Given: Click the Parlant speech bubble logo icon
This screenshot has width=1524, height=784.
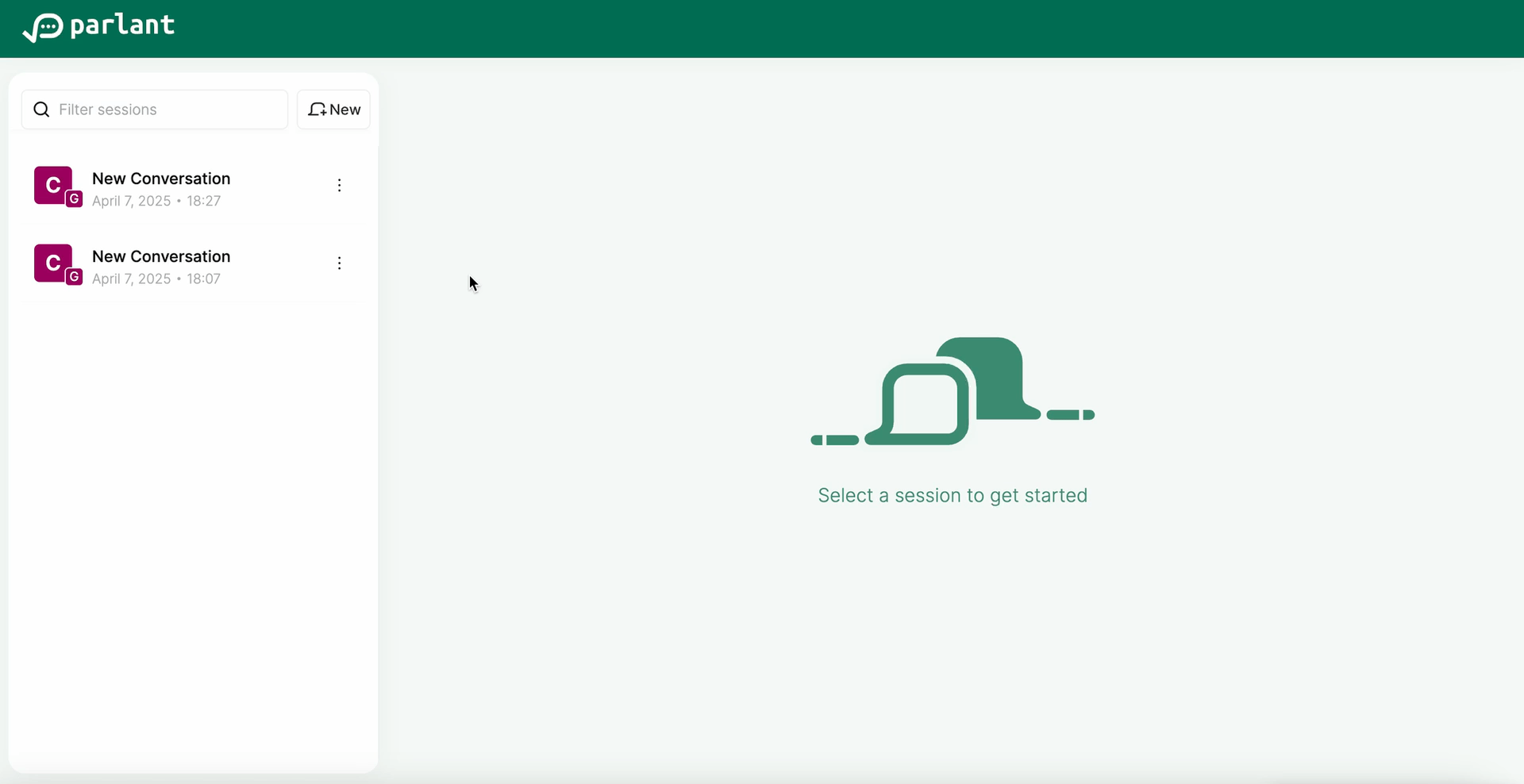Looking at the screenshot, I should (43, 27).
